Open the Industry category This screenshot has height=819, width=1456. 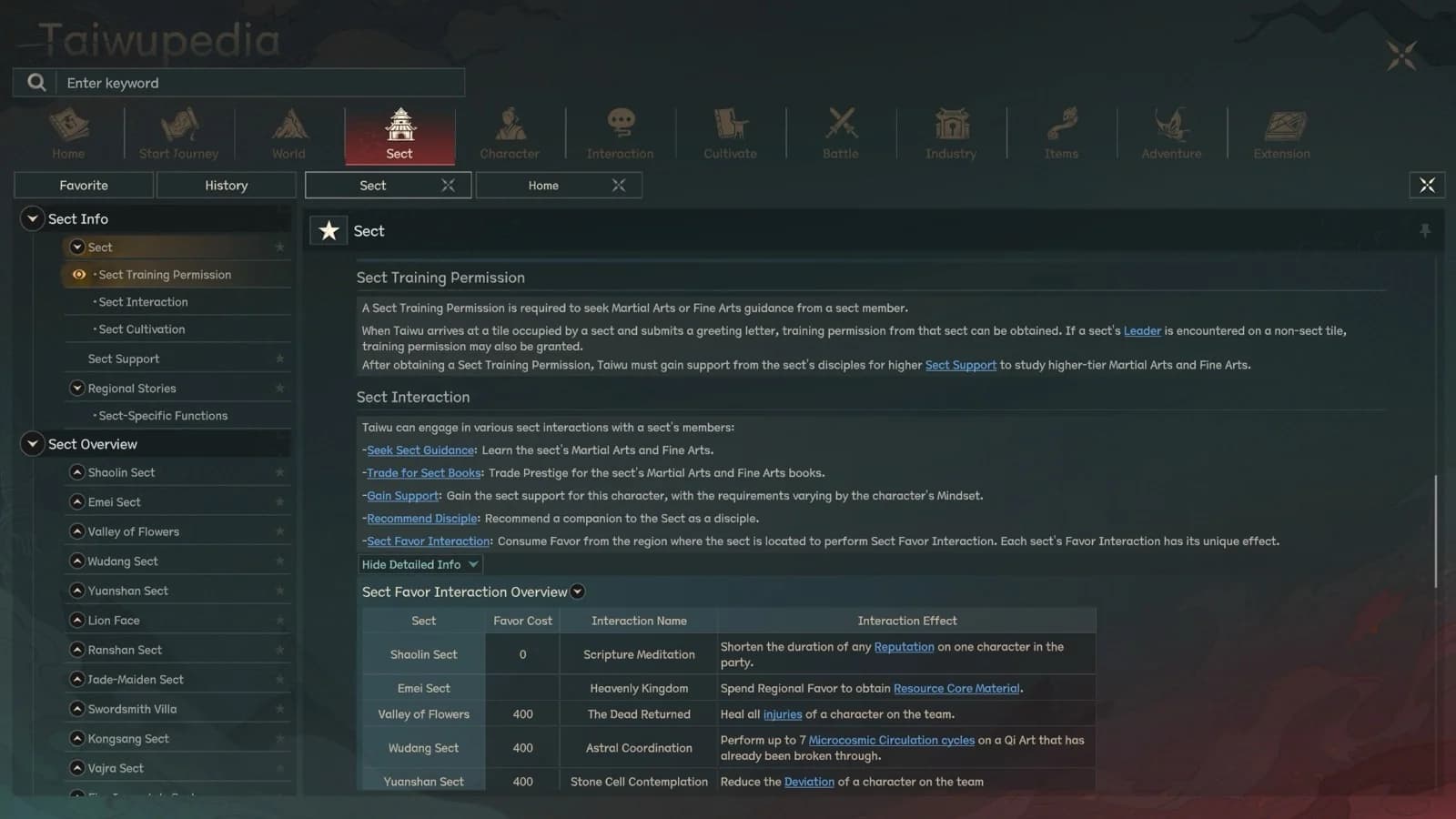(951, 133)
